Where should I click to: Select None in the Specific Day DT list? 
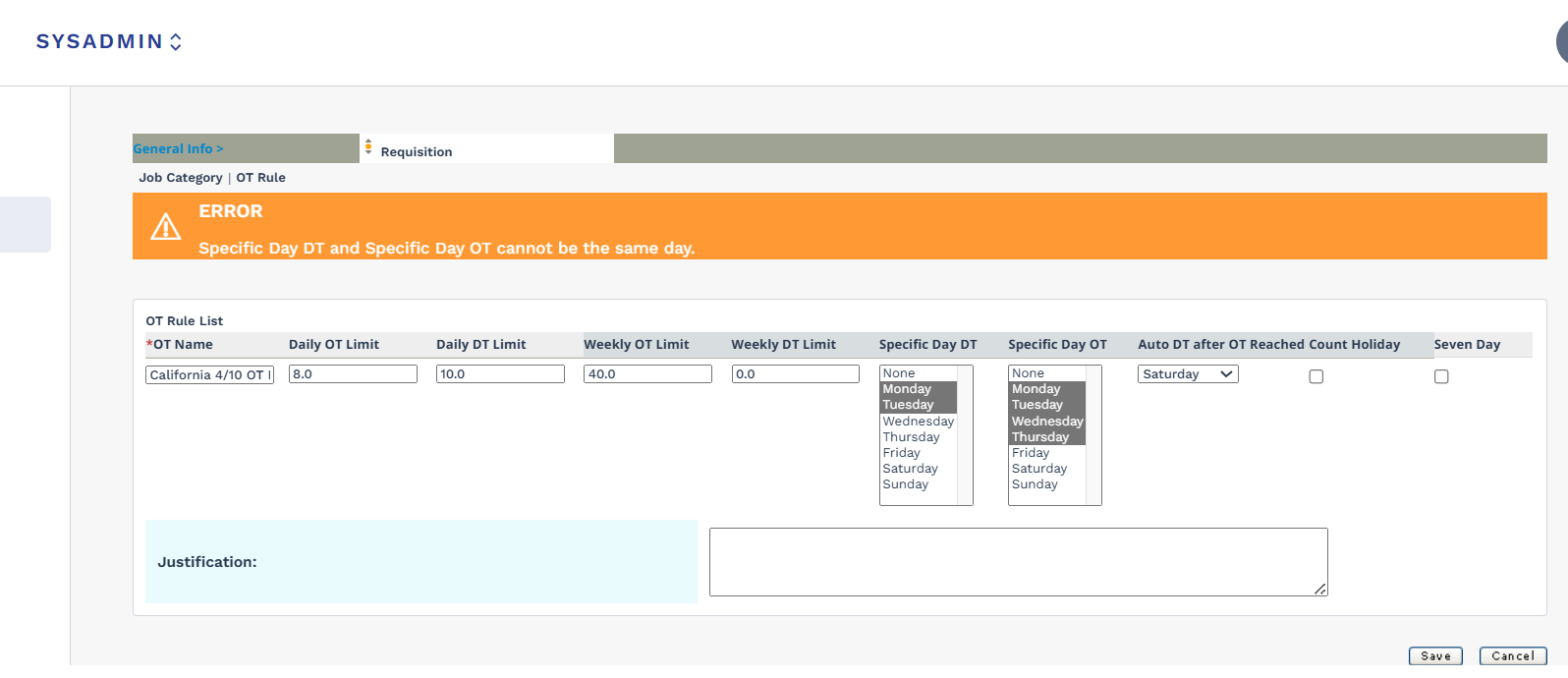(x=919, y=373)
